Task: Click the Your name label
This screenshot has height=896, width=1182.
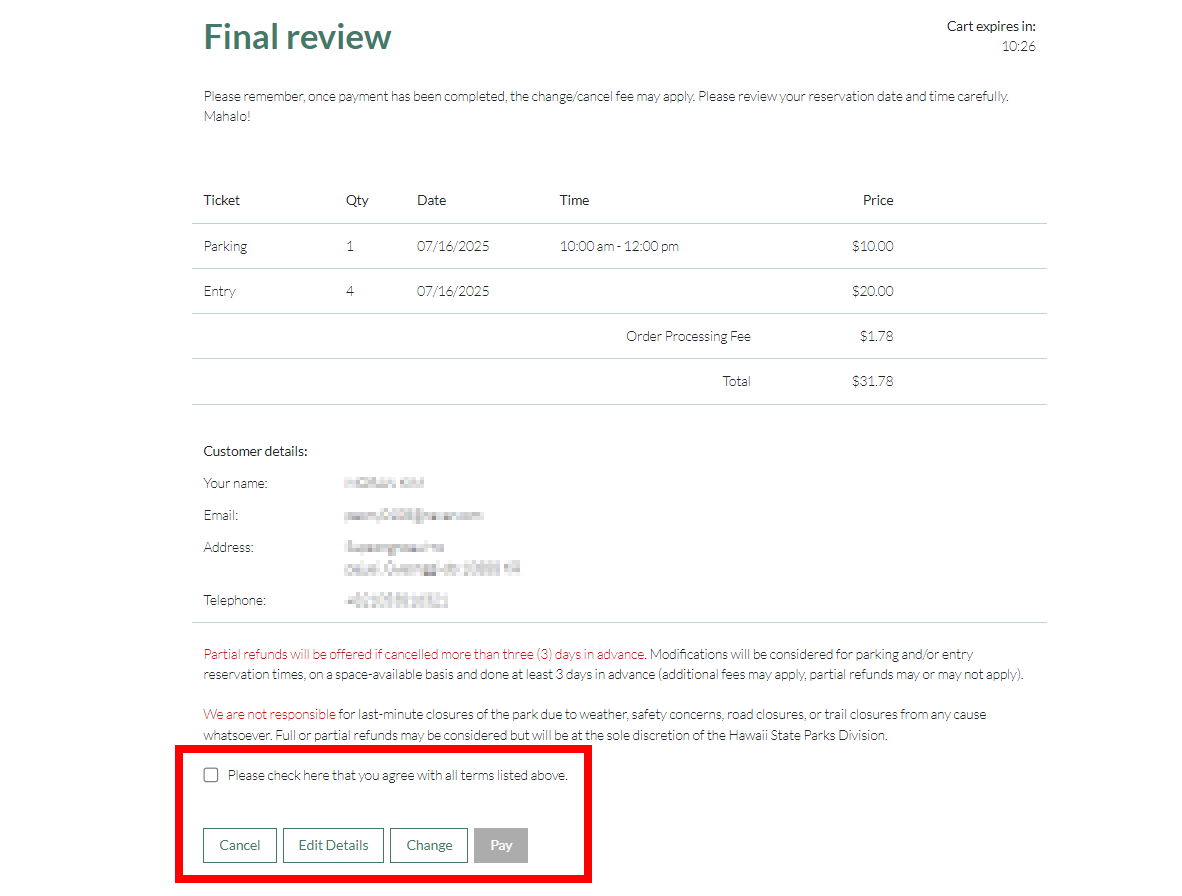Action: (235, 484)
